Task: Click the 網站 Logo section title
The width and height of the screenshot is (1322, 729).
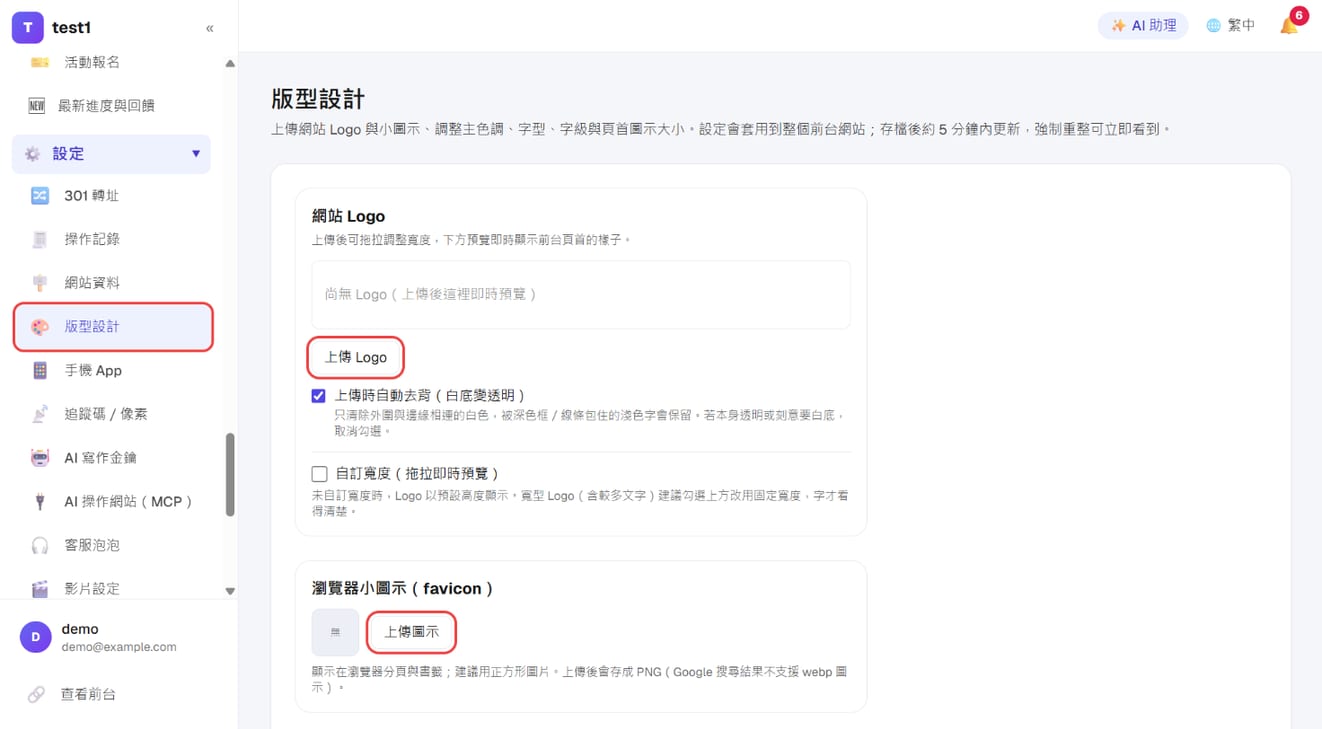Action: click(x=348, y=216)
